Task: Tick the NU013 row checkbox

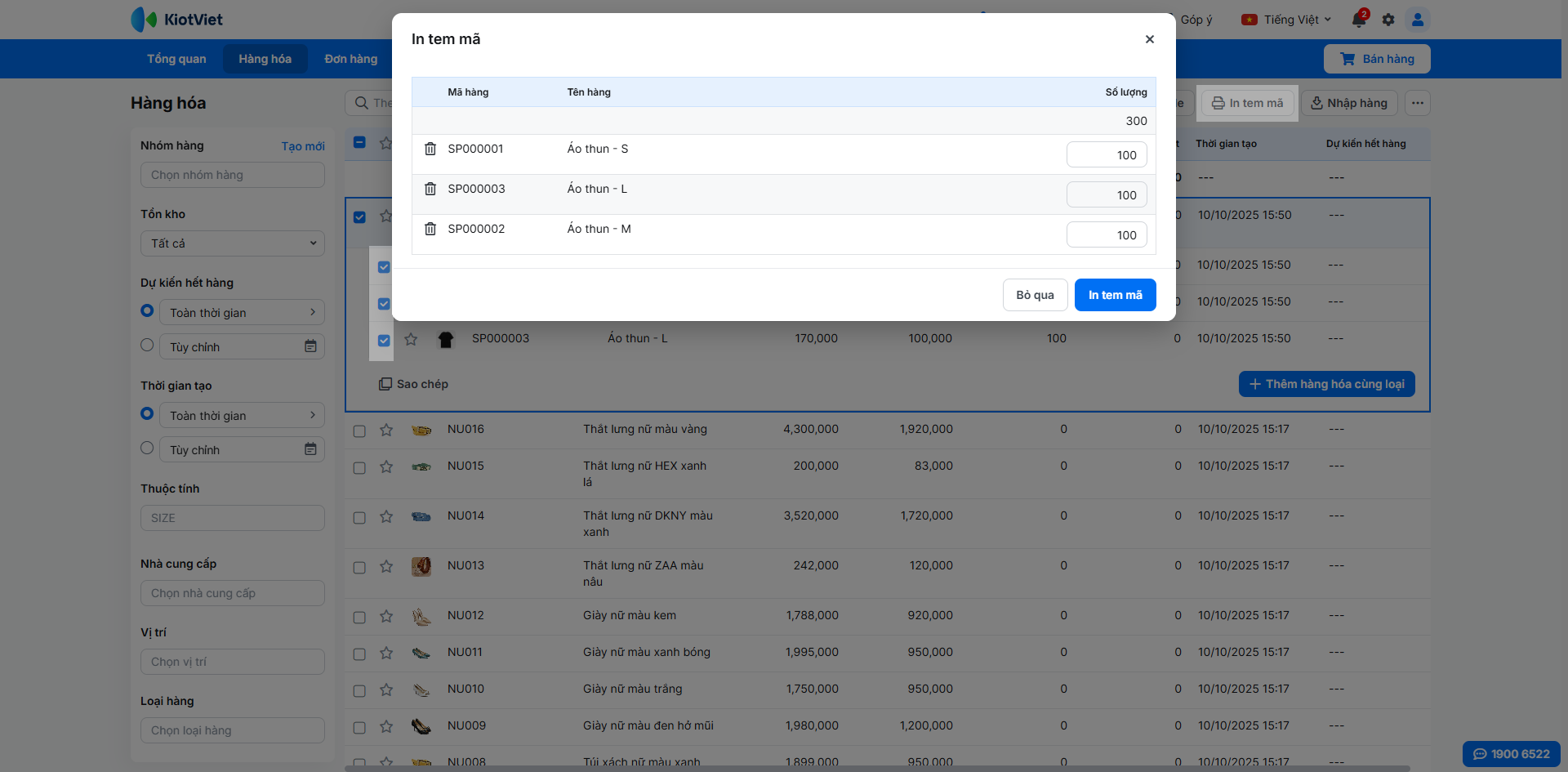Action: (359, 567)
